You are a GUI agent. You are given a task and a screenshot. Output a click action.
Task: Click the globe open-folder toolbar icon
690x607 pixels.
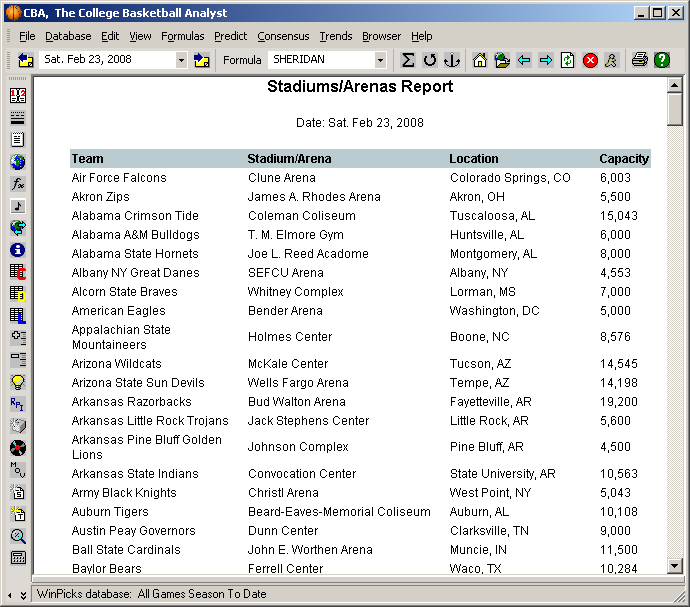502,60
